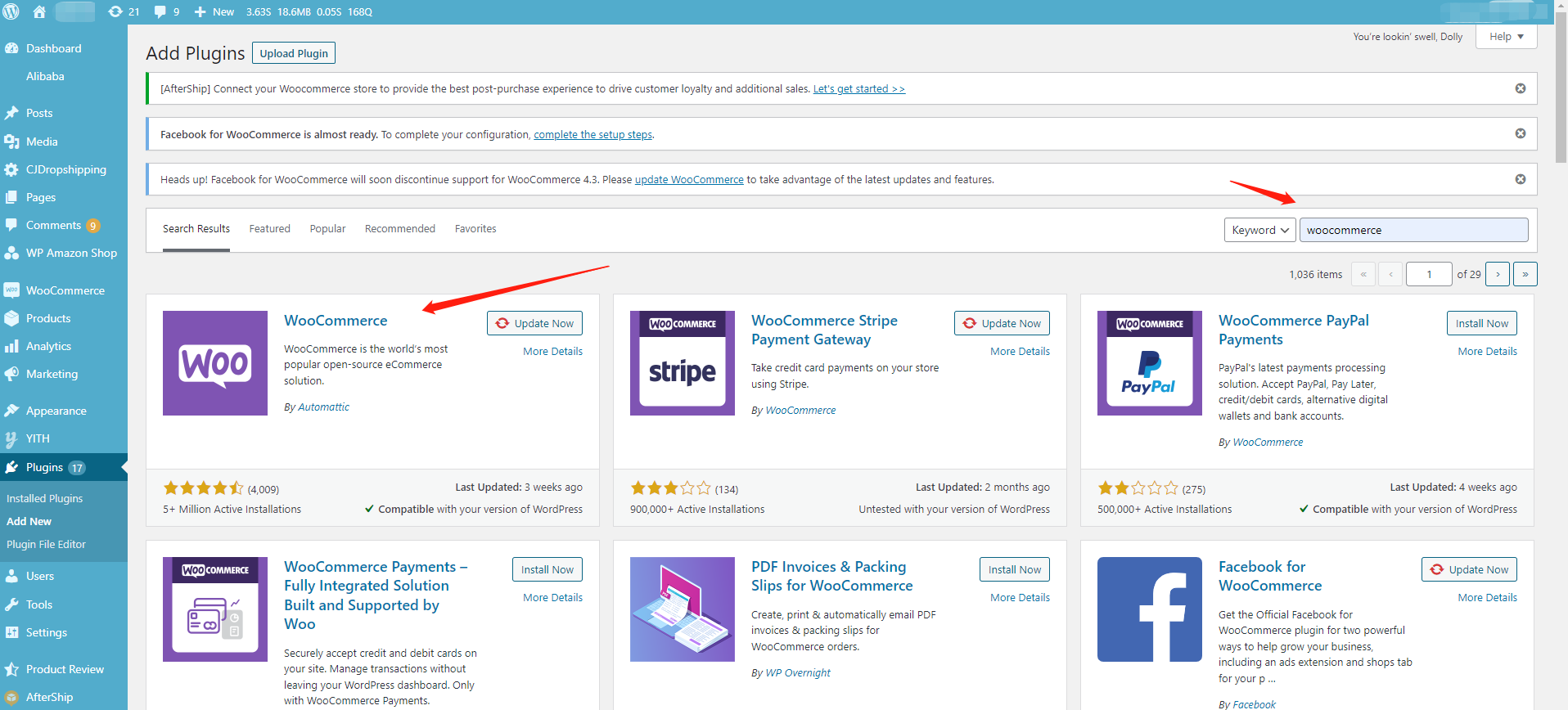1568x710 pixels.
Task: Dismiss the AfterShip notice
Action: (1520, 88)
